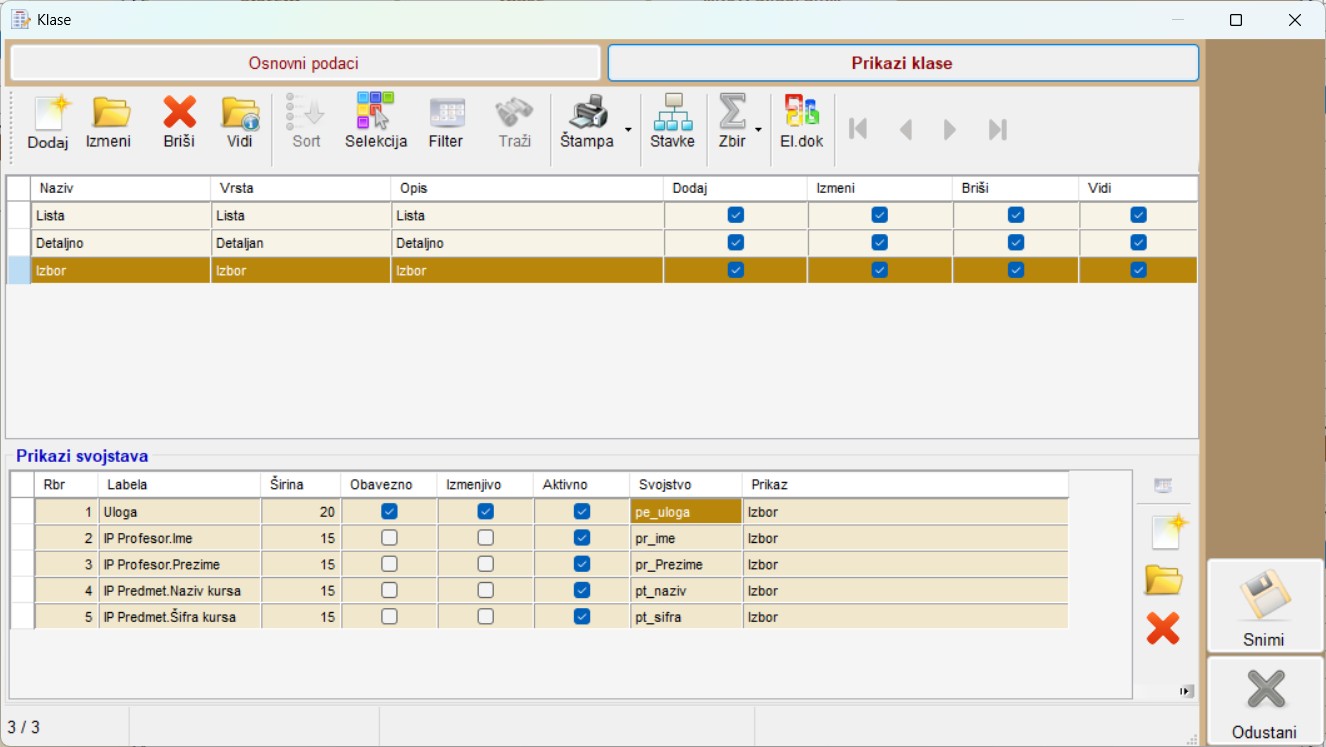Click the Vrsta column header

[300, 188]
